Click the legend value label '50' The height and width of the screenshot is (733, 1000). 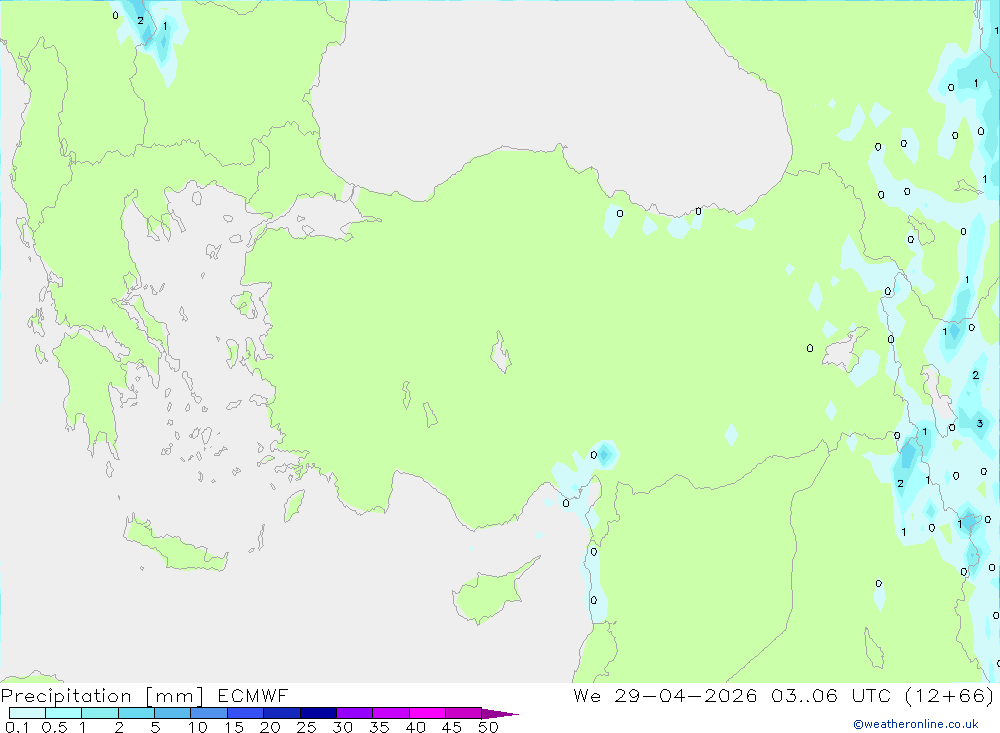[488, 727]
